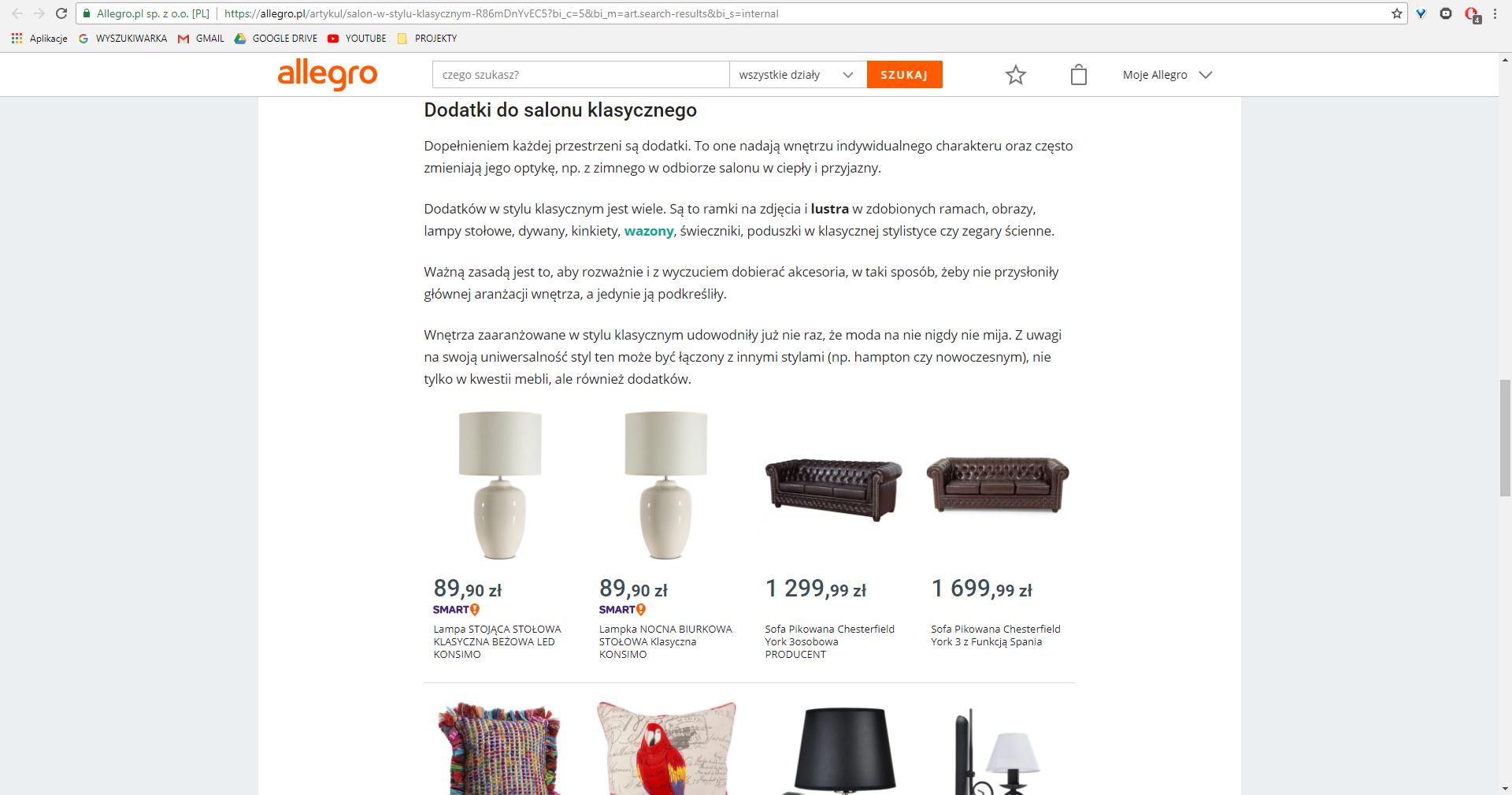Open favorites star icon in header
This screenshot has width=1512, height=795.
click(1016, 75)
